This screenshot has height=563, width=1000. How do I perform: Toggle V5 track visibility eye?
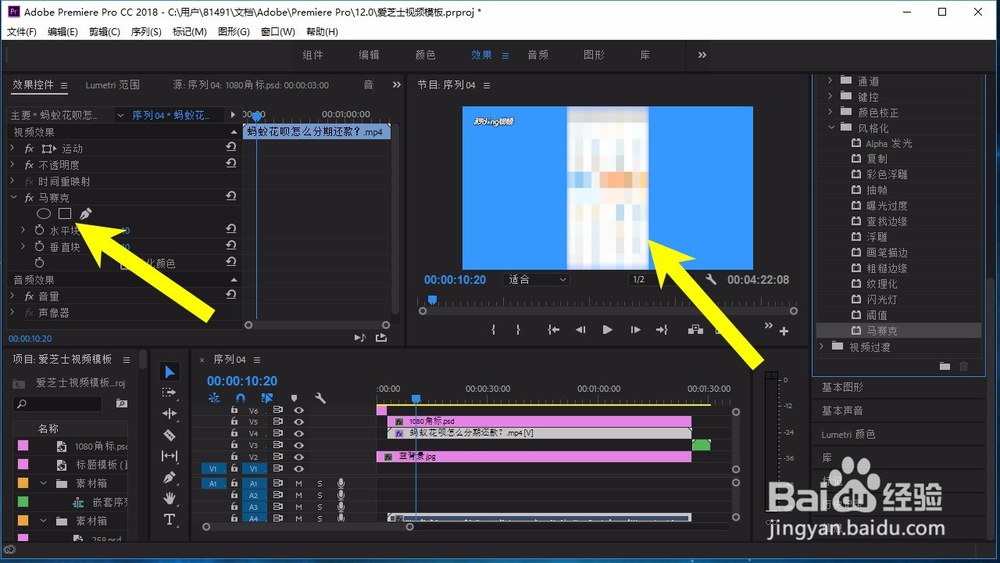(x=298, y=421)
